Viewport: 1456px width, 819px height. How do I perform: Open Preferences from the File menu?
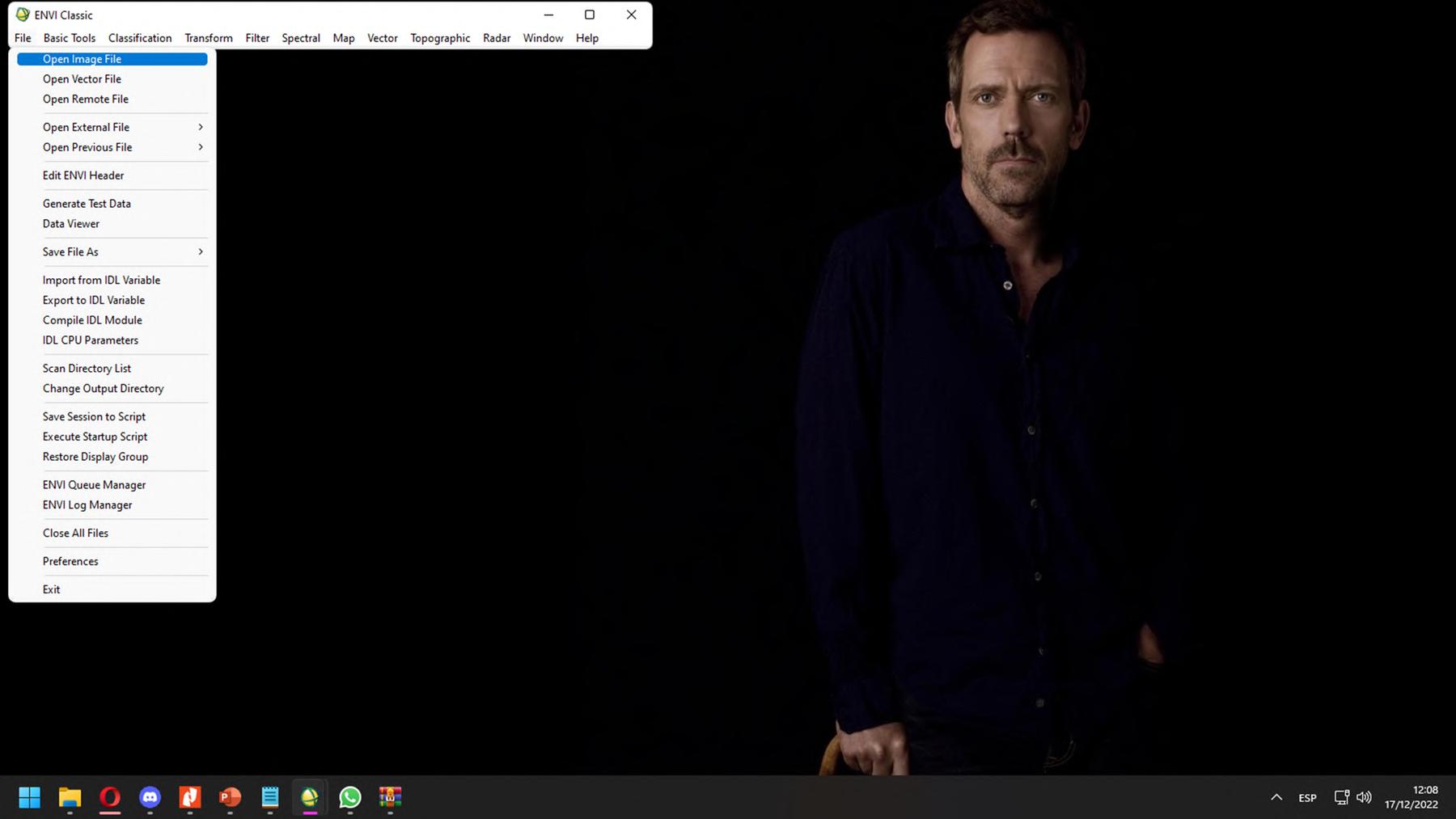(112, 561)
